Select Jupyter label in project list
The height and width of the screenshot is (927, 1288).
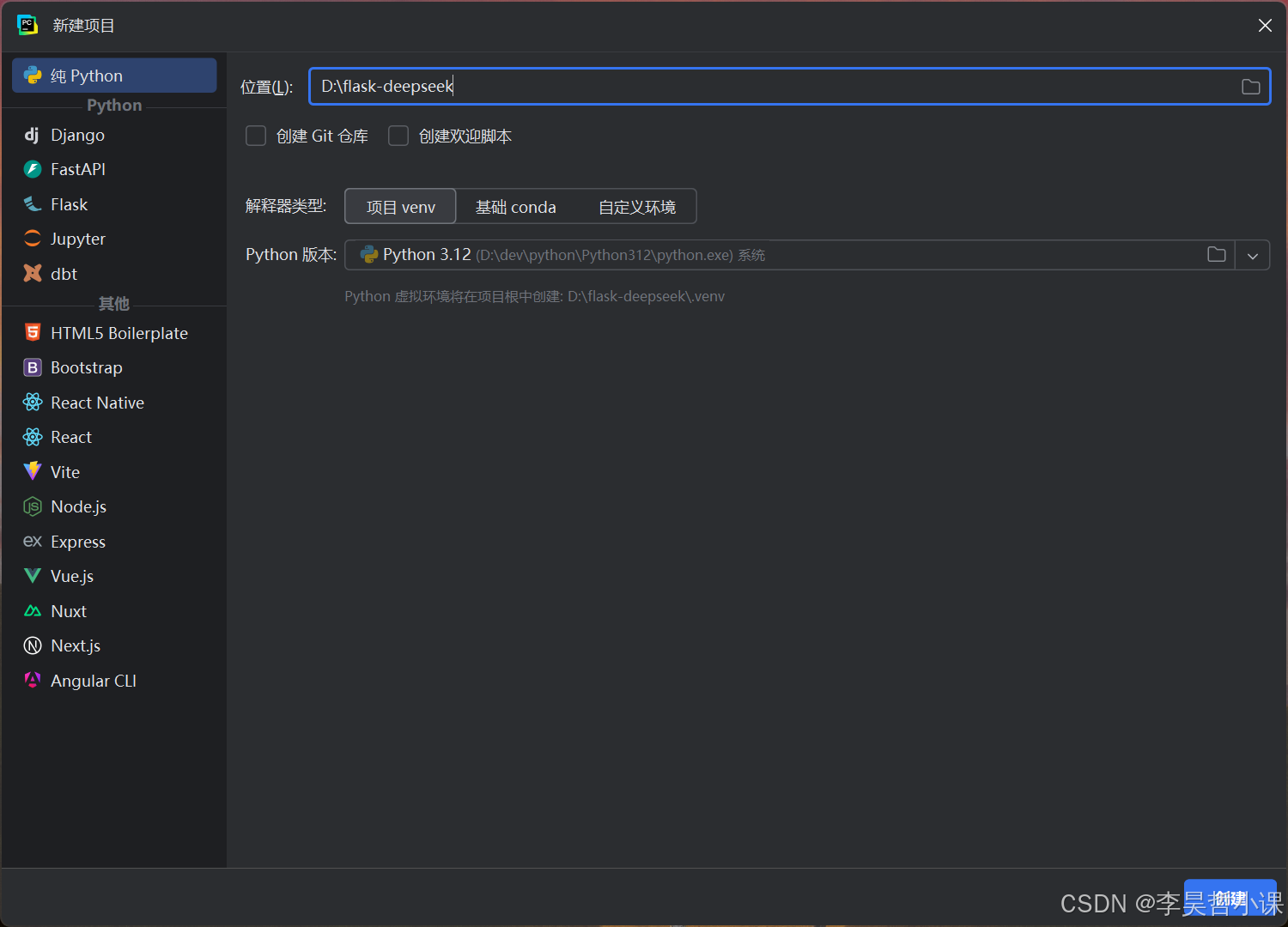(x=78, y=239)
